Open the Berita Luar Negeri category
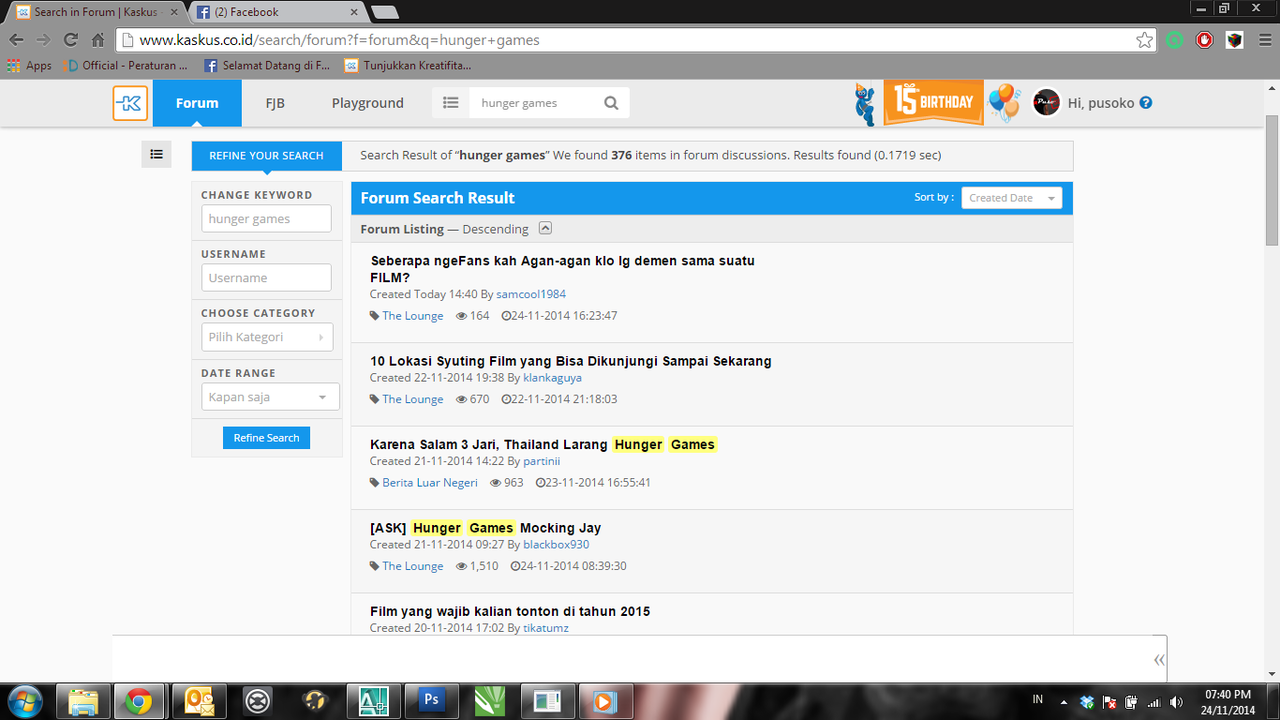The height and width of the screenshot is (720, 1280). (x=430, y=483)
